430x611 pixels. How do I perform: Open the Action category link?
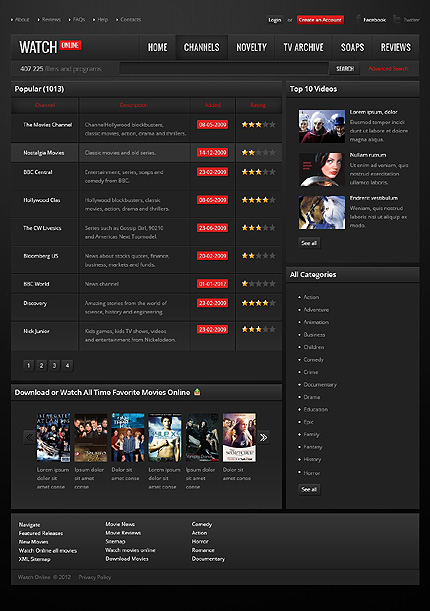(x=311, y=297)
